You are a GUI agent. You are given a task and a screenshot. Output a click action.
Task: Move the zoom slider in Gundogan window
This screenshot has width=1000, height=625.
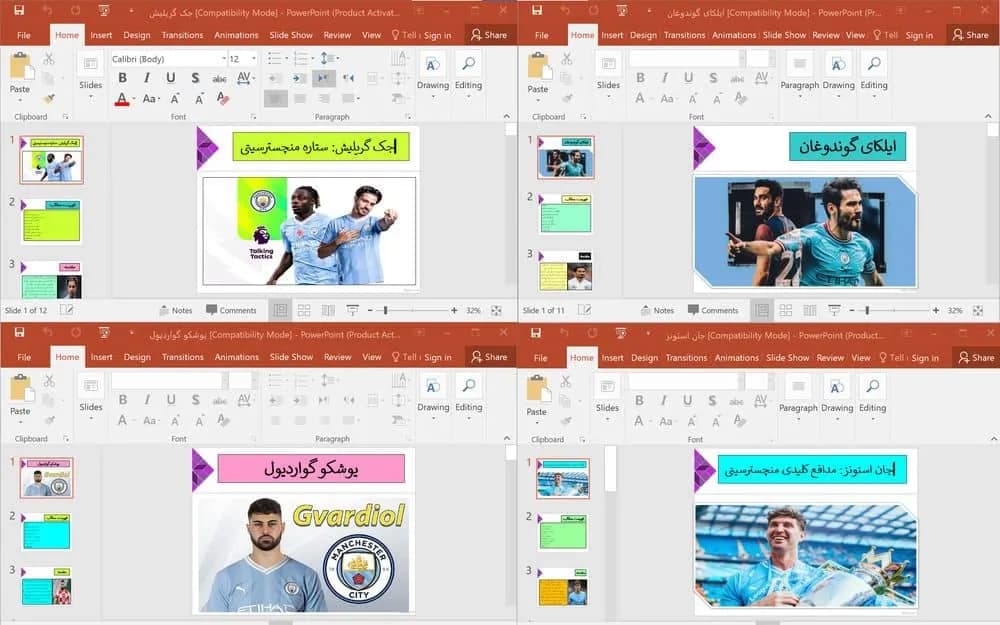click(x=867, y=310)
